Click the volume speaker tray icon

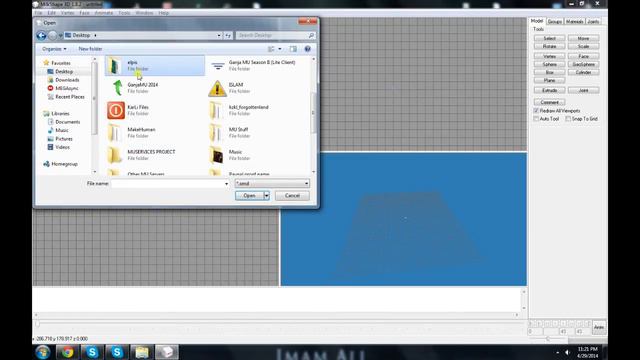[567, 352]
